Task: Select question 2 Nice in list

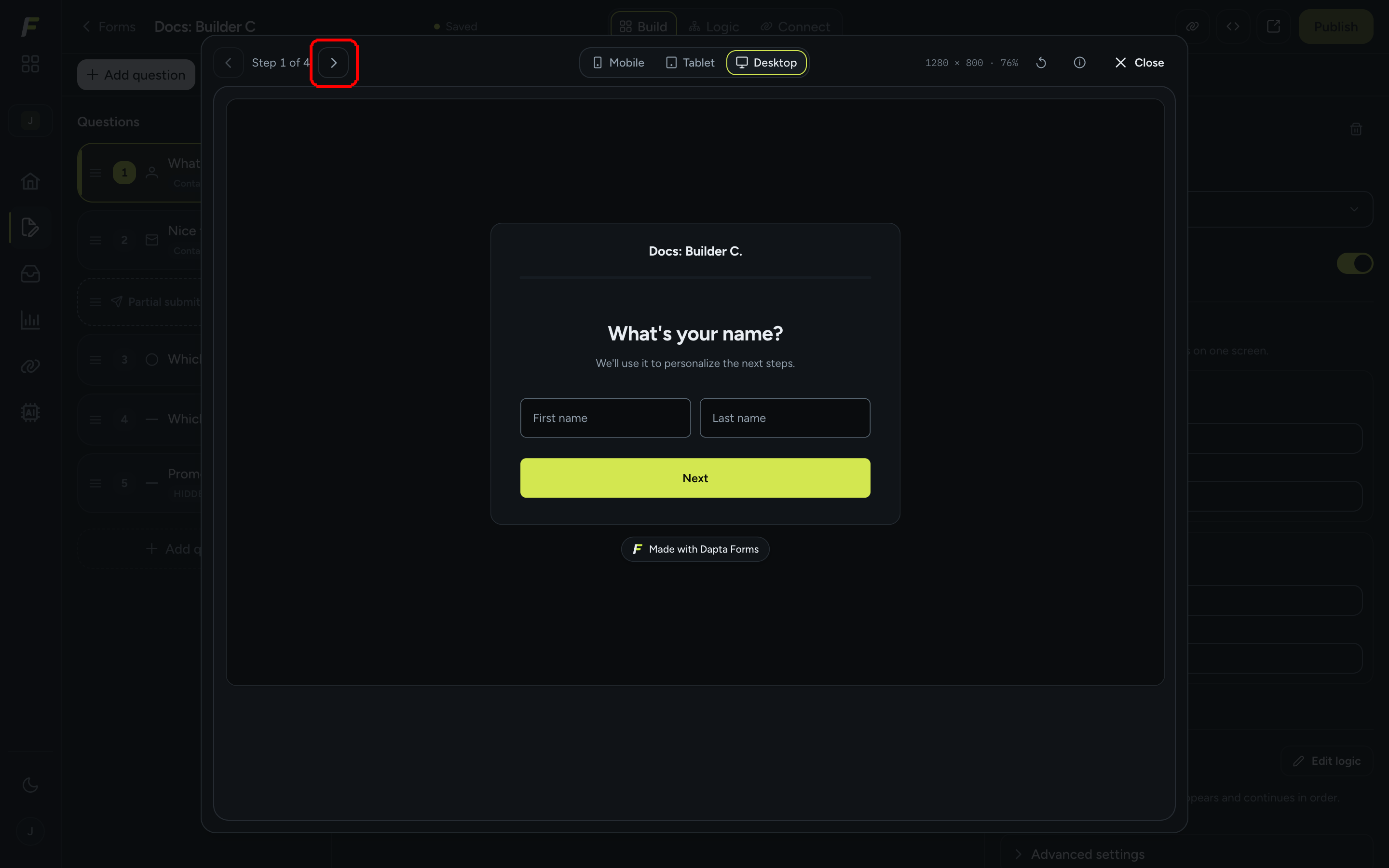Action: point(139,240)
